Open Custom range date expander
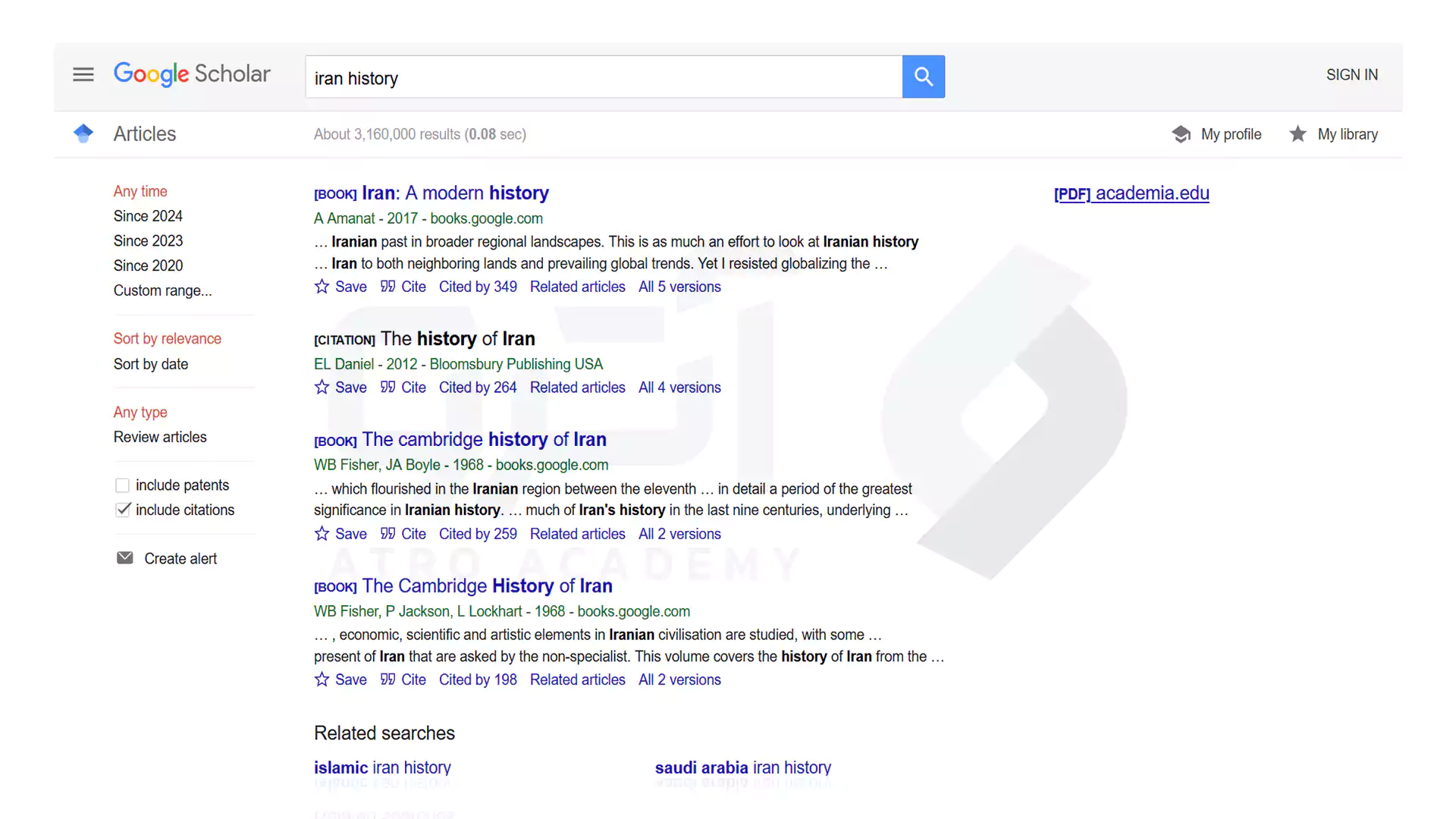Screen dimensions: 1456x819 coord(162,290)
